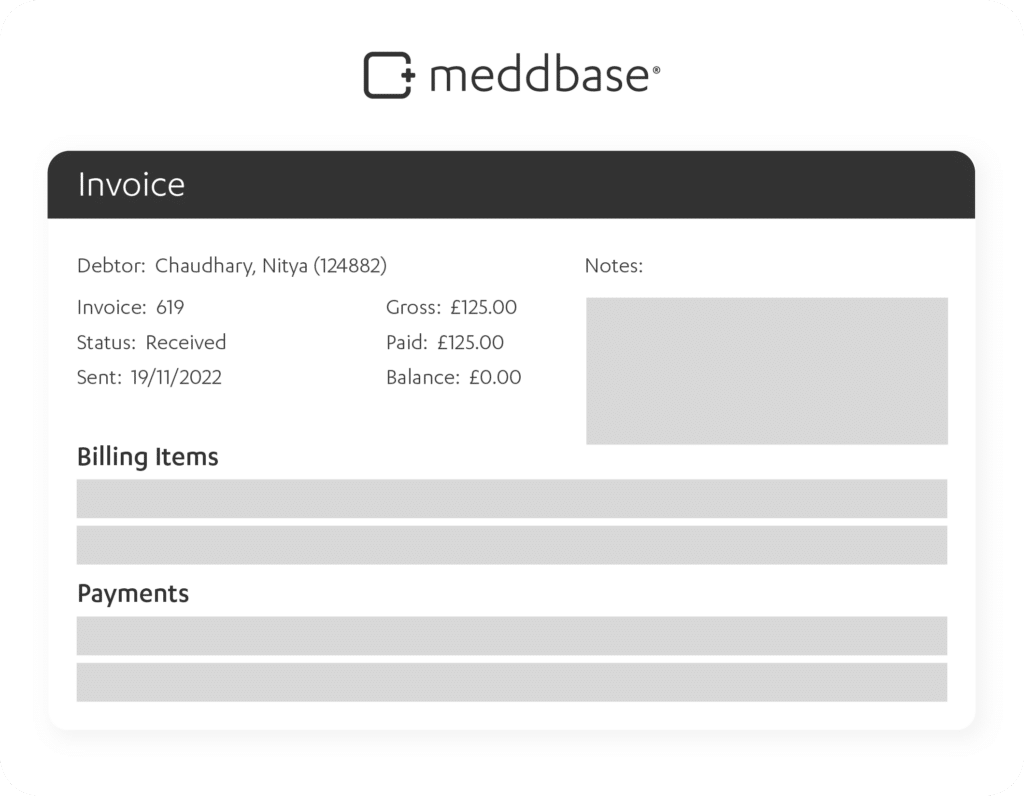
Task: Click the Payments heading
Action: coord(133,594)
